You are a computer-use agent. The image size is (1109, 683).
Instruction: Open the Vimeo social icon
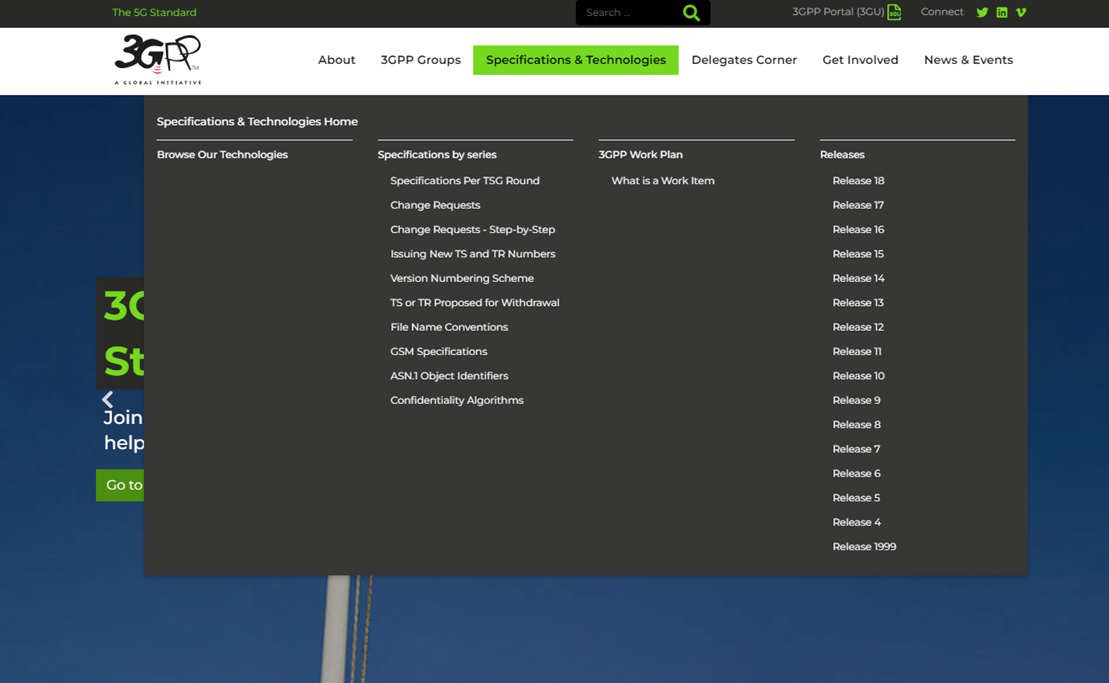1021,12
